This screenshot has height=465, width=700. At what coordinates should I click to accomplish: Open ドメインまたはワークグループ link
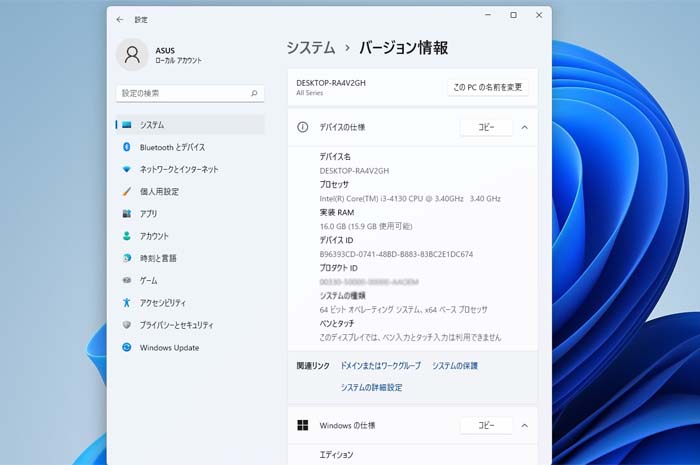click(380, 365)
